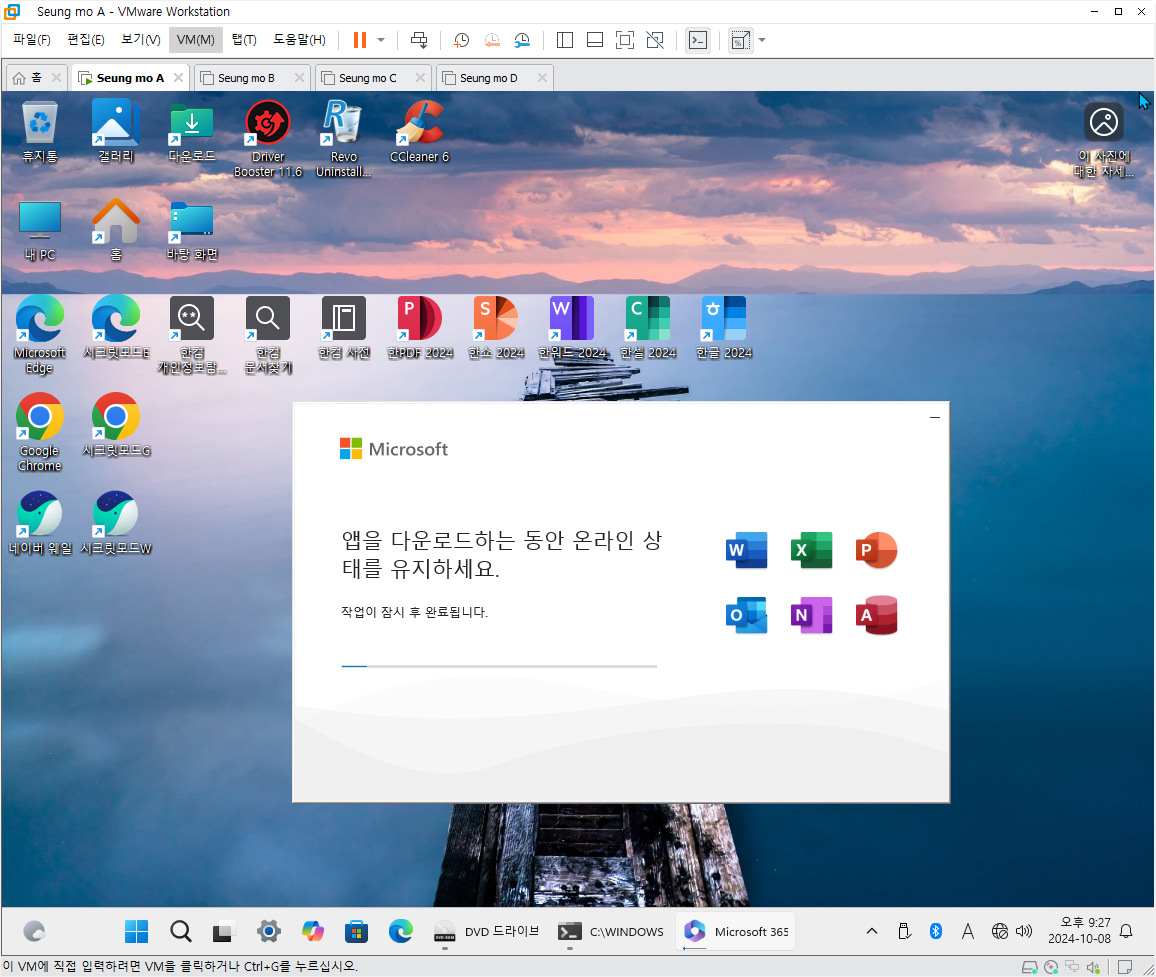This screenshot has height=977, width=1156.
Task: Switch to Microsoft 365 taskbar item
Action: [736, 931]
